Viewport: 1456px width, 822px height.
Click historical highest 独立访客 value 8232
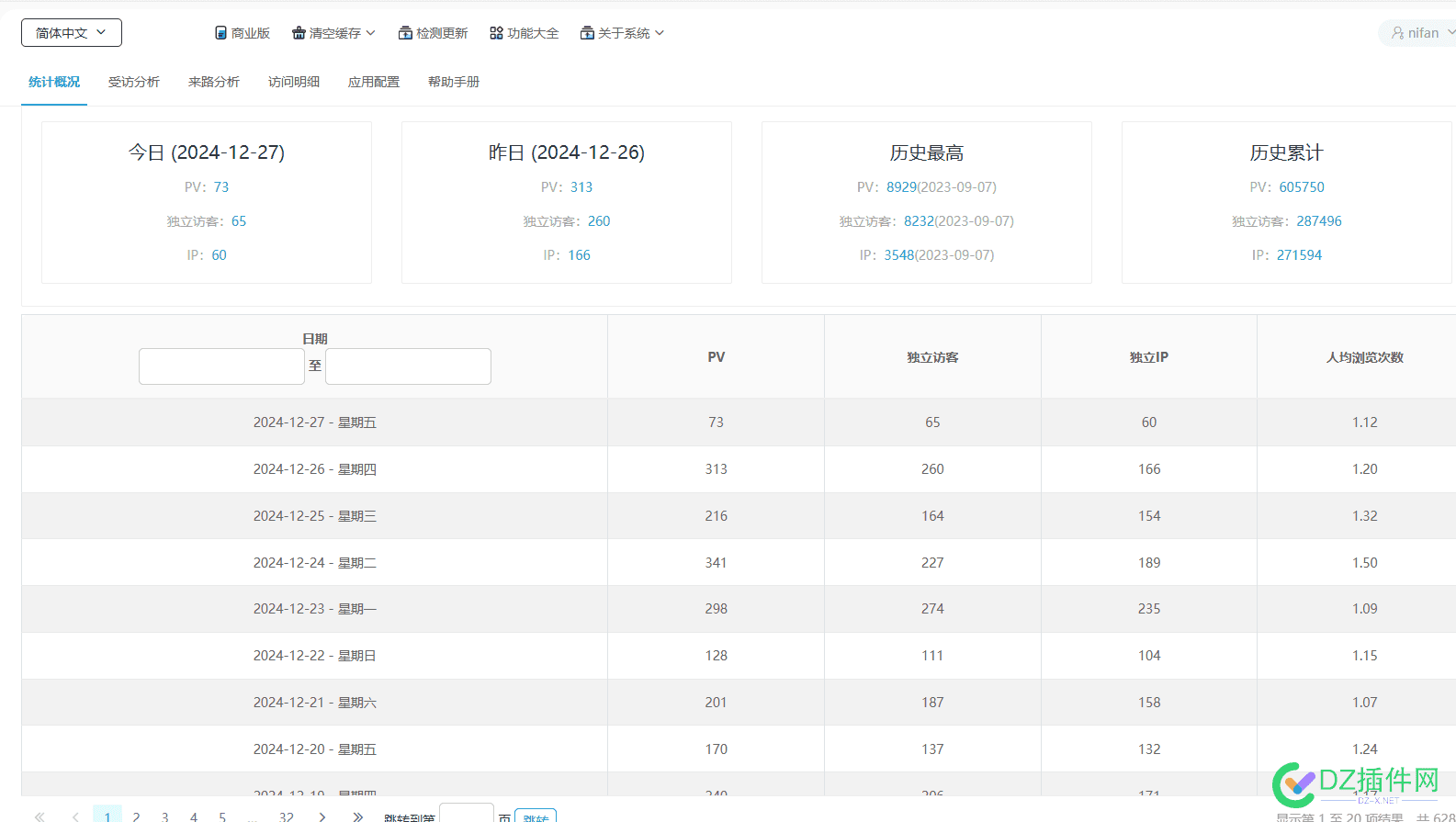[919, 221]
